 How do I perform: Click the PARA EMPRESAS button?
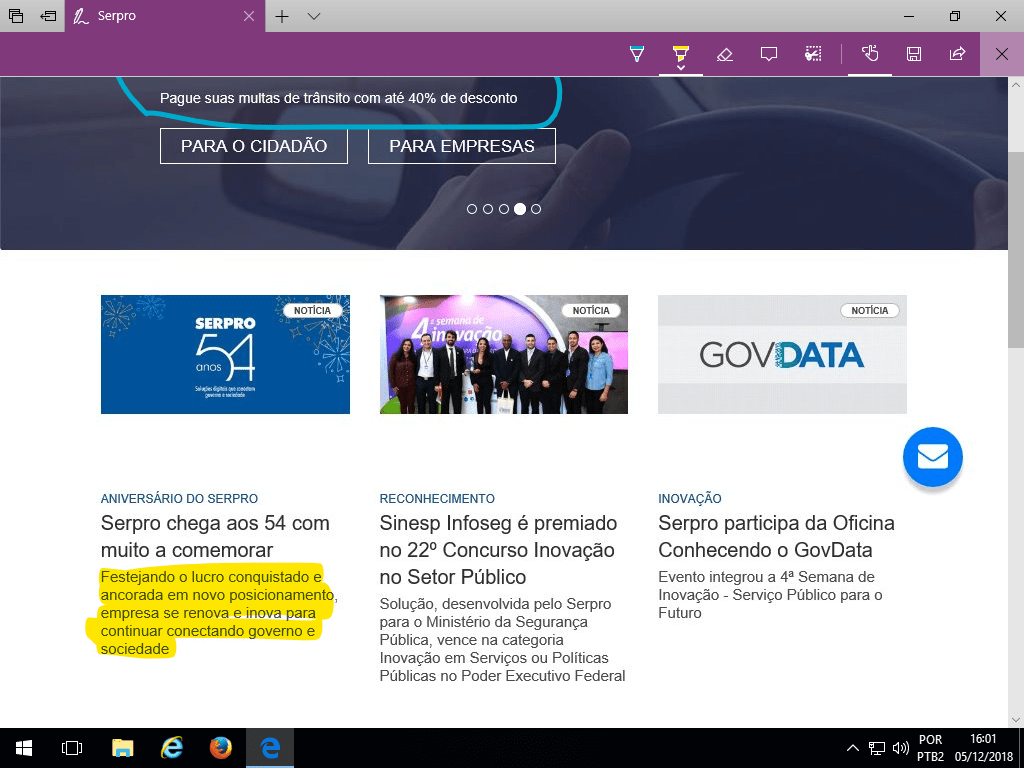click(461, 146)
